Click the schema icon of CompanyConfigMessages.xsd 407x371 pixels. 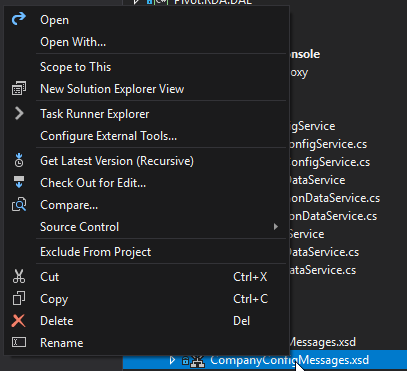[x=198, y=360]
